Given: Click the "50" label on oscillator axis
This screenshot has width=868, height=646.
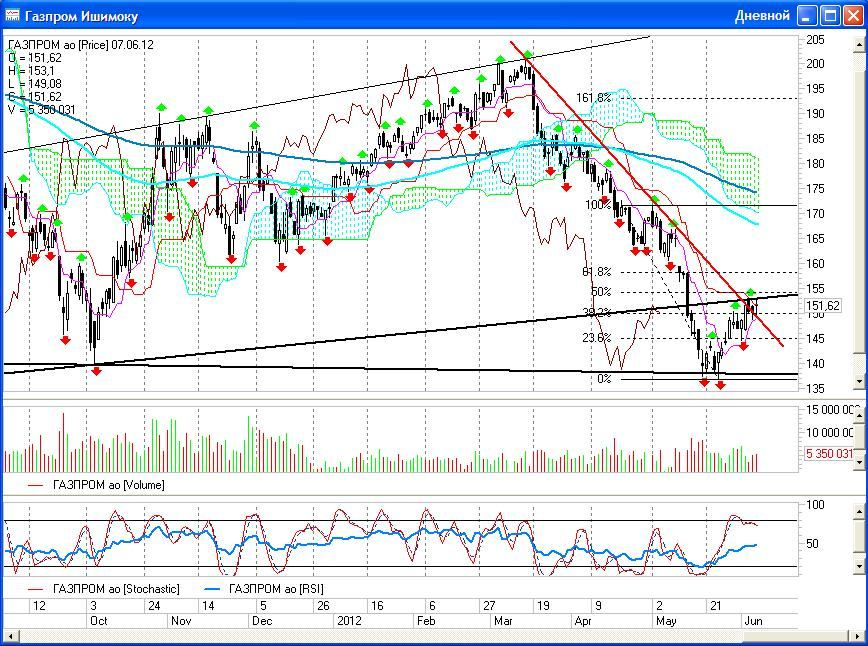Looking at the screenshot, I should [812, 544].
